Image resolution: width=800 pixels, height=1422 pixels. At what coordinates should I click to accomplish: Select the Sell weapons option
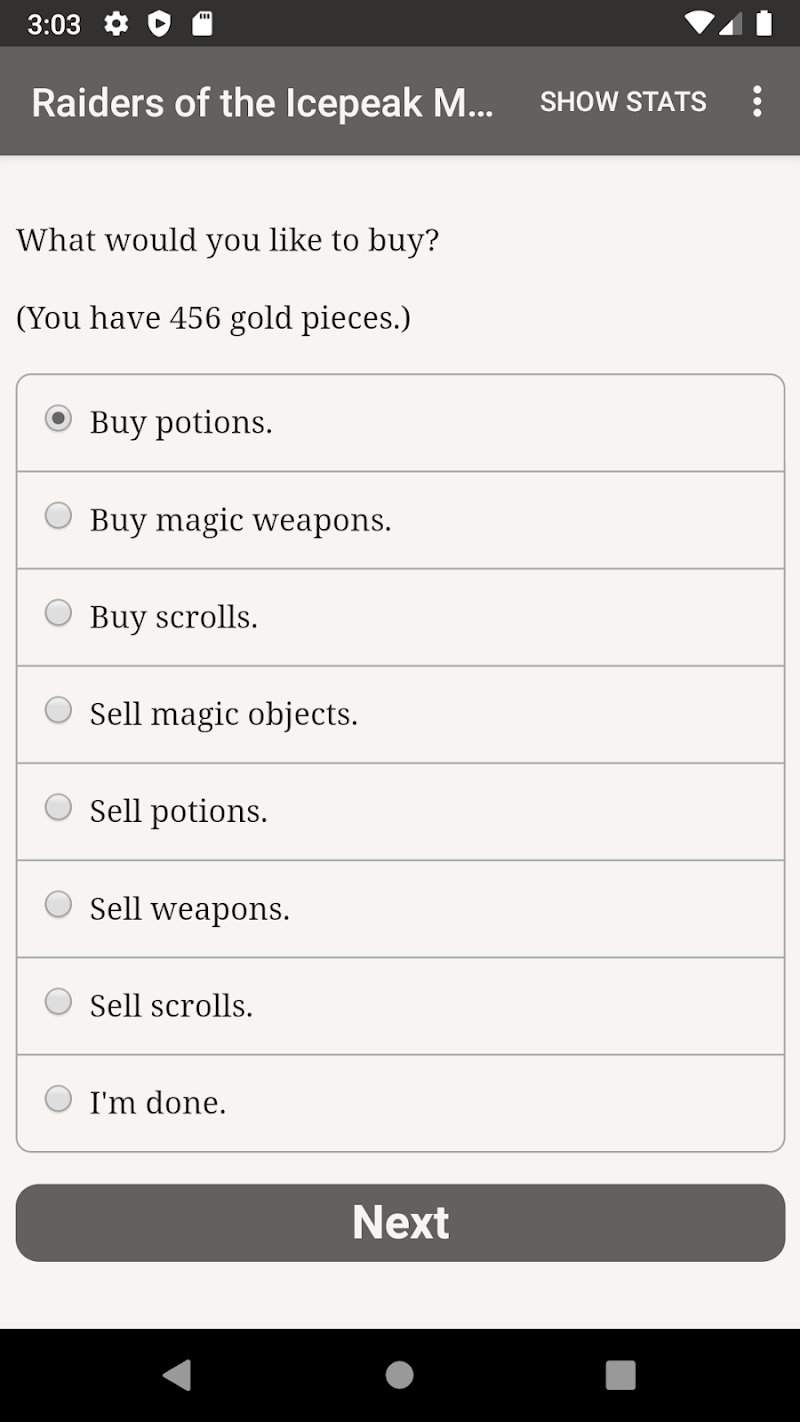click(59, 905)
